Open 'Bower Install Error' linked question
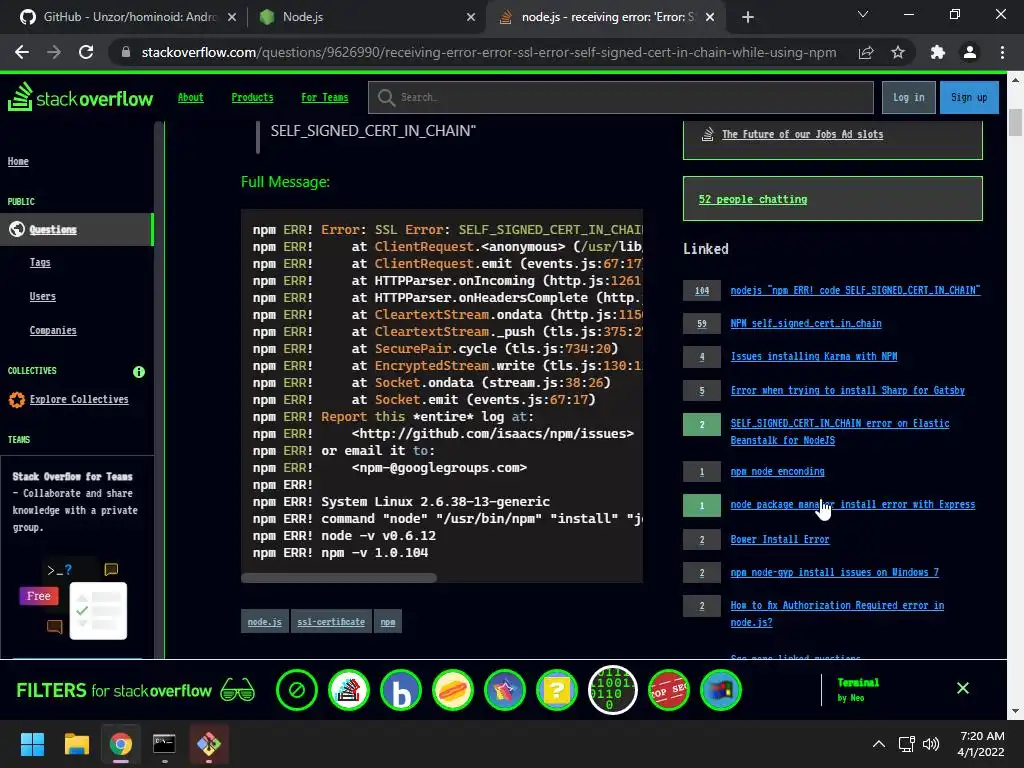1024x768 pixels. point(780,539)
